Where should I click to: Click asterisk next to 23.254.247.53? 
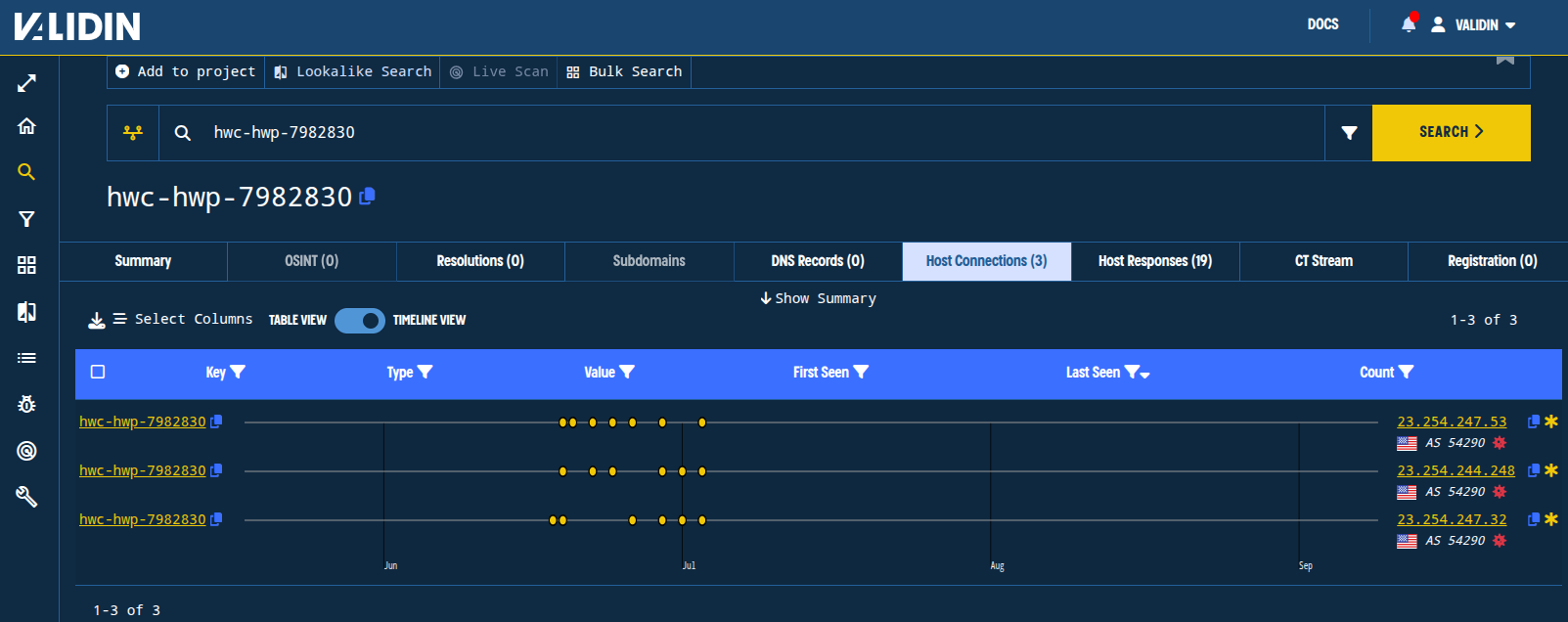[1551, 422]
